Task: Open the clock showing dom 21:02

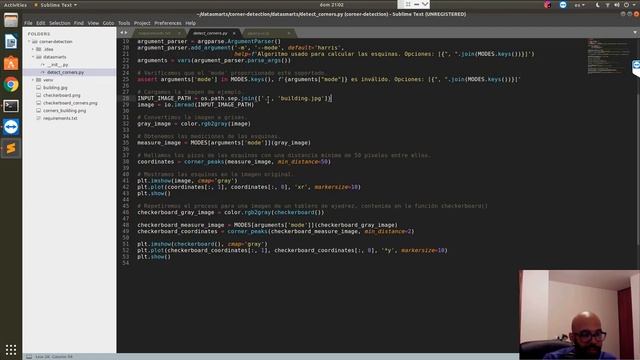Action: 331,5
